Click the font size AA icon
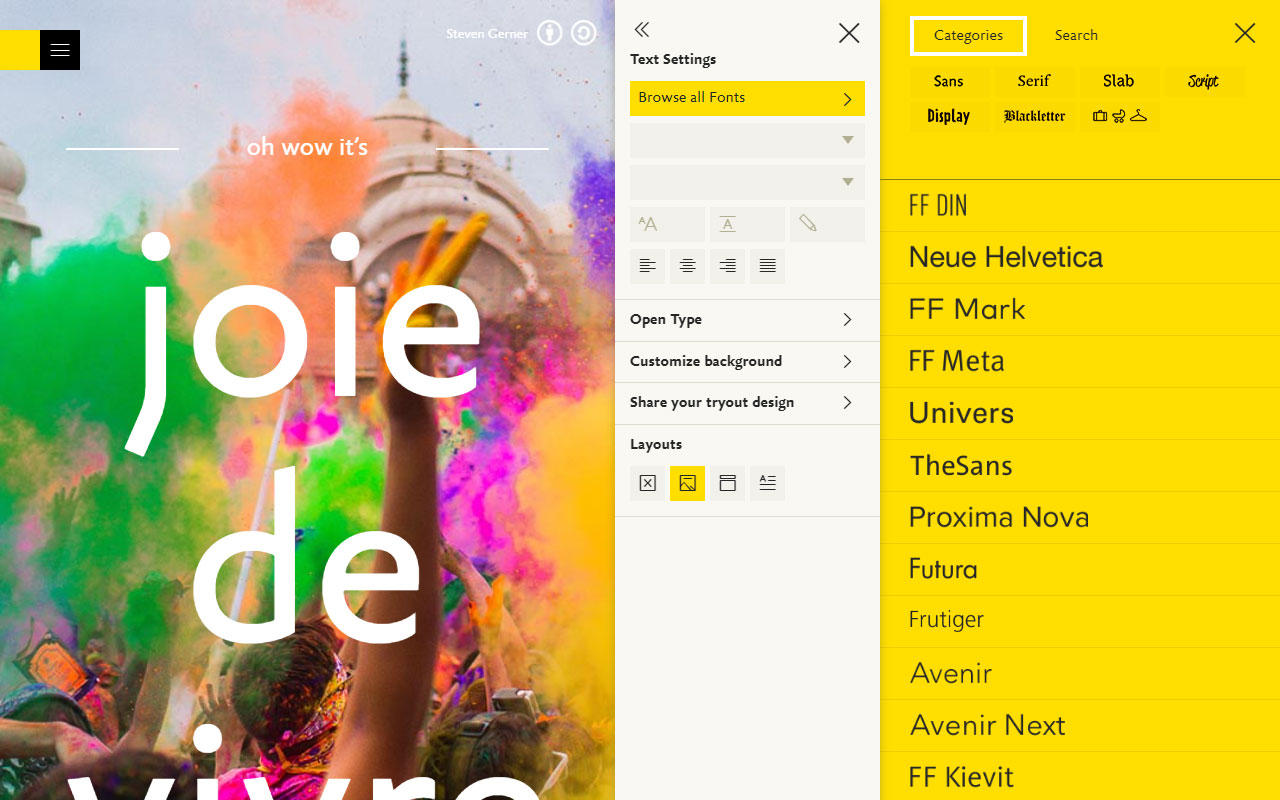 [x=667, y=224]
